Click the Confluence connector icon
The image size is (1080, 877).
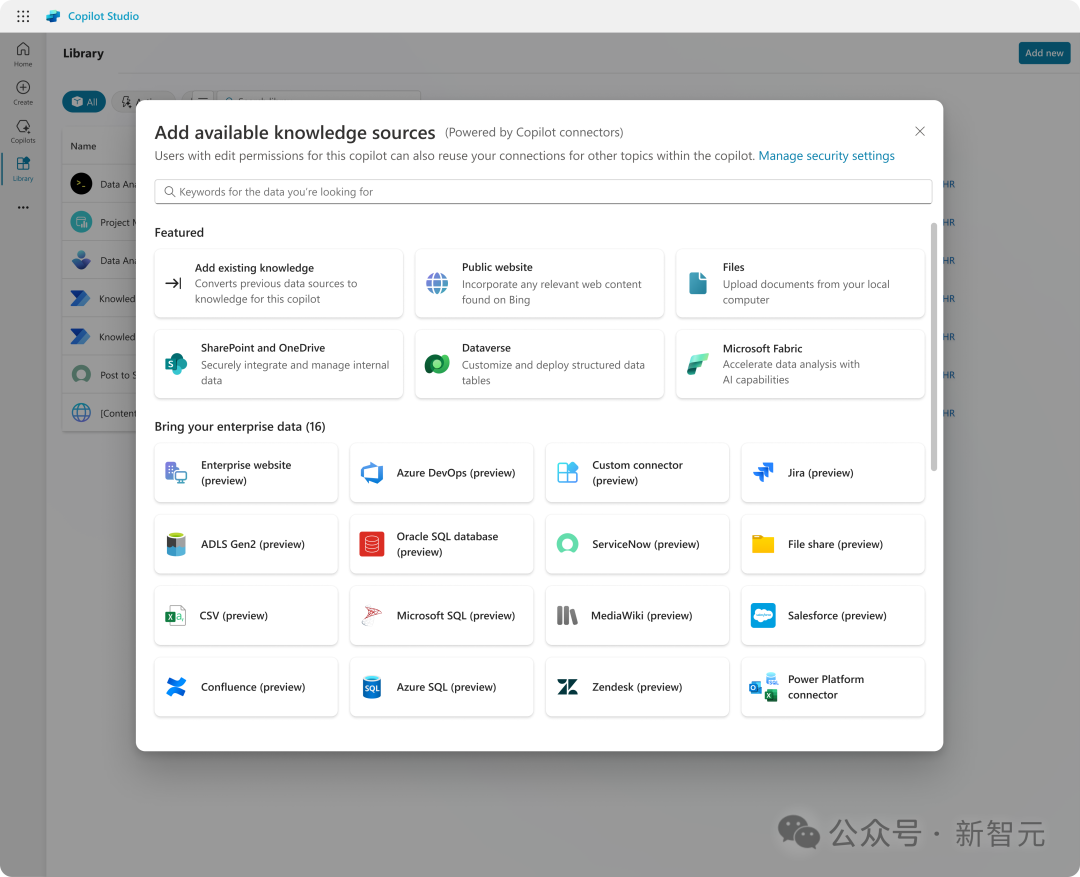(x=176, y=687)
